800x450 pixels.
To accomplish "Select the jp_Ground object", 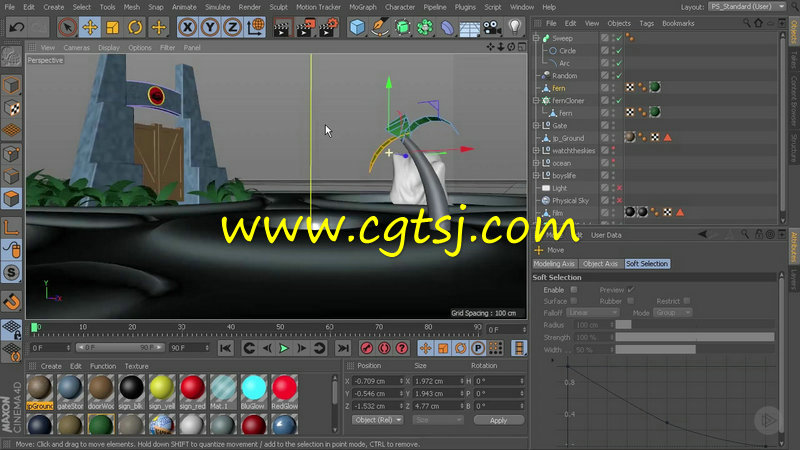I will [568, 138].
